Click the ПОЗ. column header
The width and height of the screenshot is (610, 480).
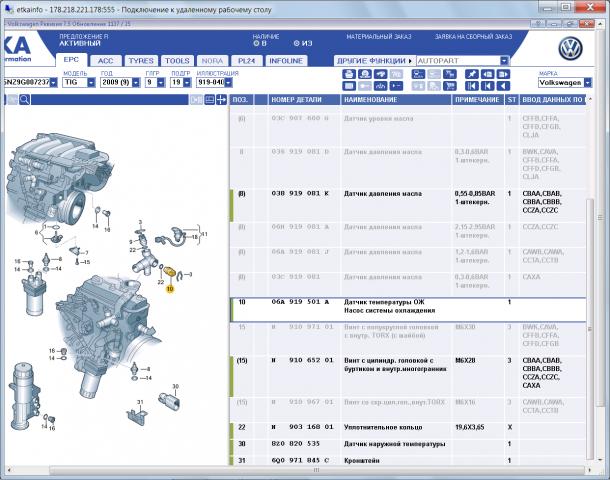pos(240,100)
